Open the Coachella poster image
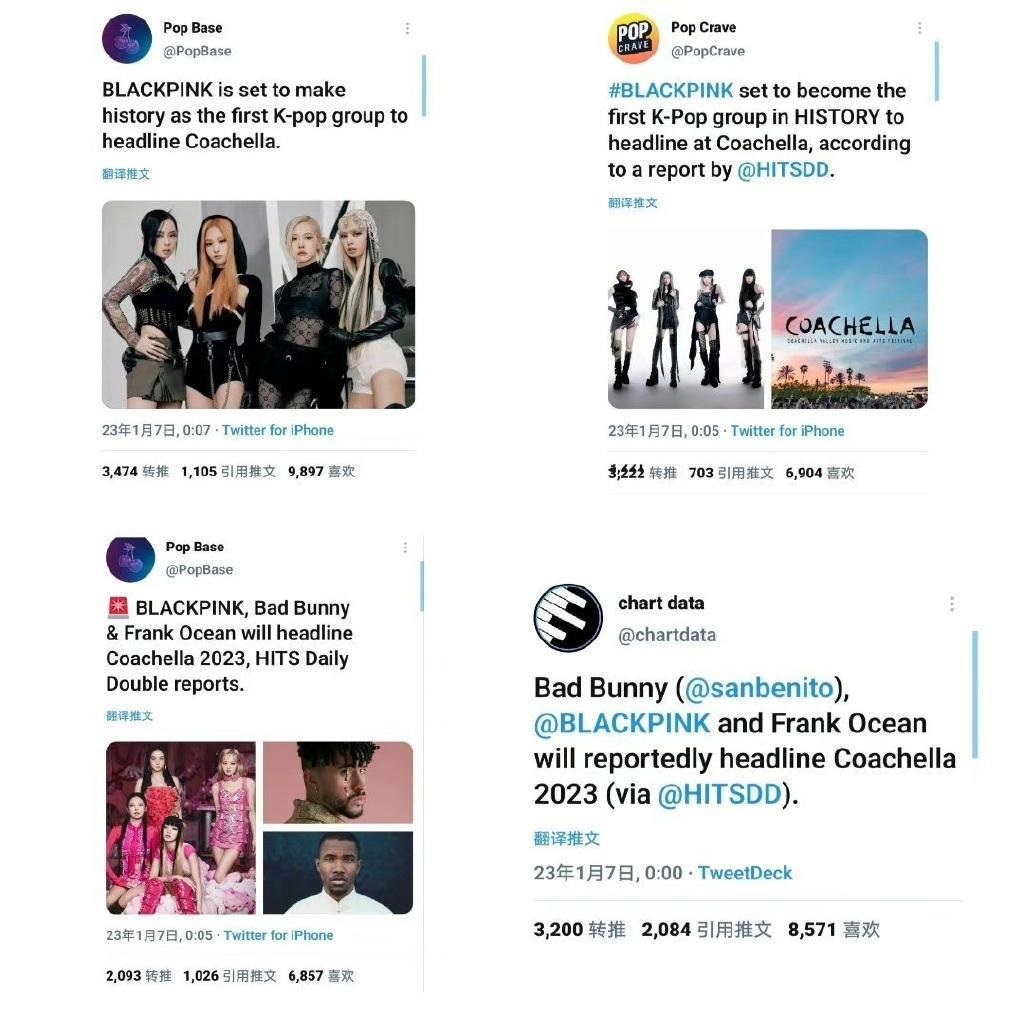Image resolution: width=1024 pixels, height=1024 pixels. [849, 319]
